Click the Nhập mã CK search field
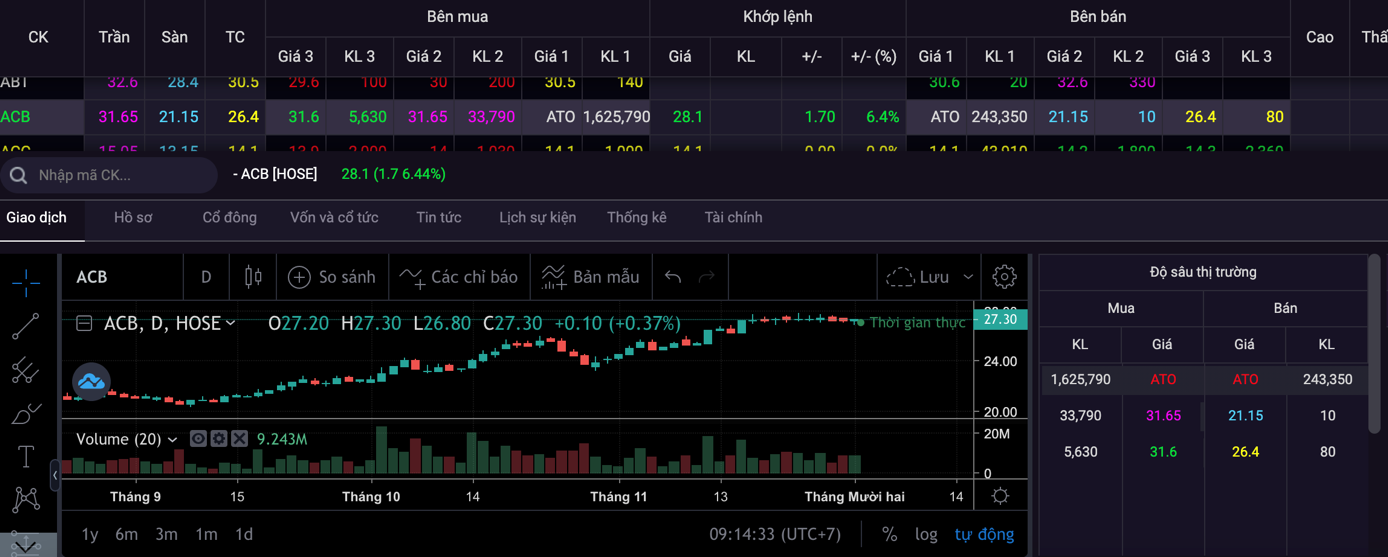1388x557 pixels. (120, 175)
